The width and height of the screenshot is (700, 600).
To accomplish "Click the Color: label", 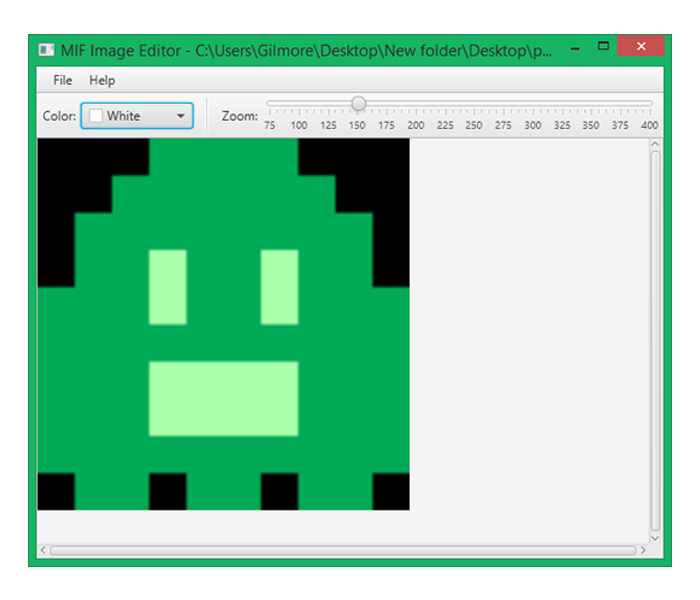I will [59, 116].
